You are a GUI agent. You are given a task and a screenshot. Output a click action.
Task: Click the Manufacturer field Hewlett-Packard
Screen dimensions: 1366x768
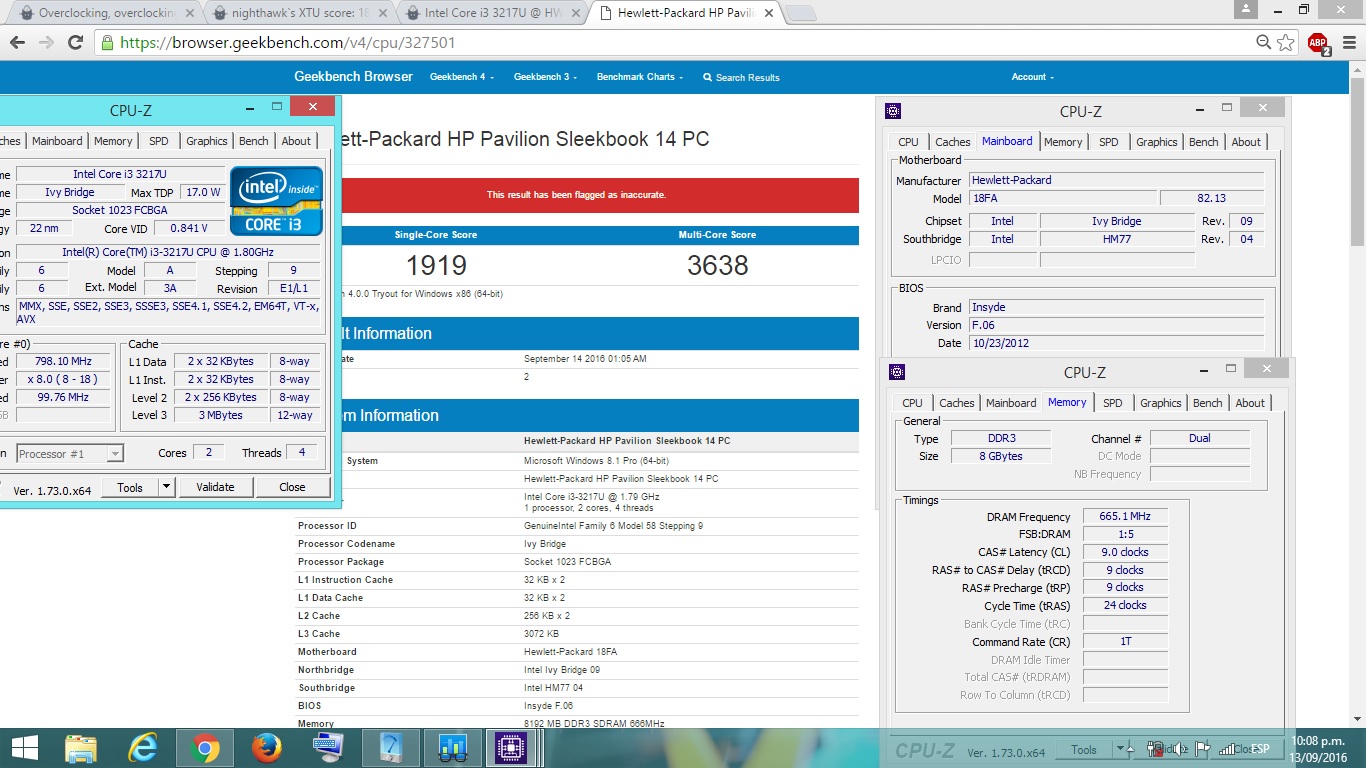click(x=1116, y=180)
